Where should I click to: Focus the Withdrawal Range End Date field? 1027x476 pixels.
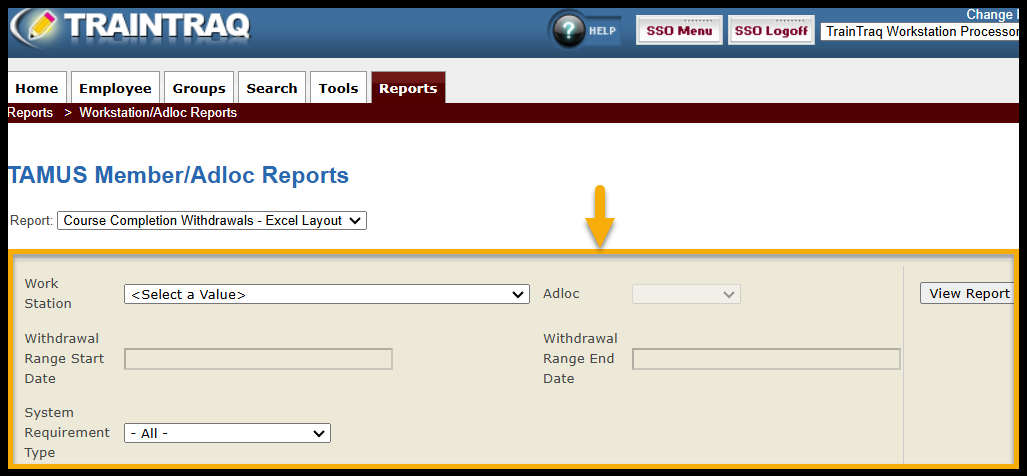click(766, 359)
